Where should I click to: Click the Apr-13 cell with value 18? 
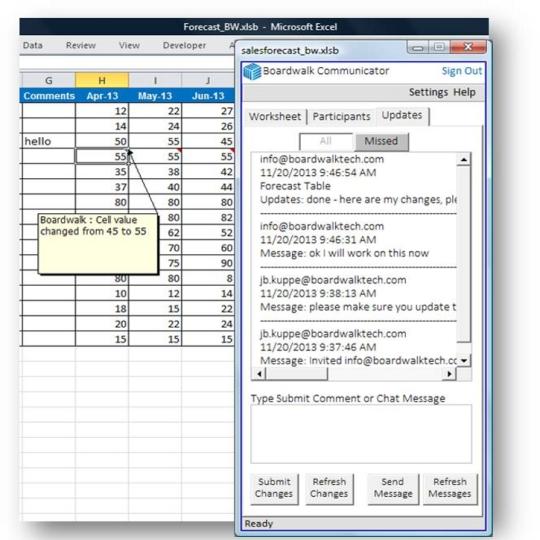coord(102,309)
